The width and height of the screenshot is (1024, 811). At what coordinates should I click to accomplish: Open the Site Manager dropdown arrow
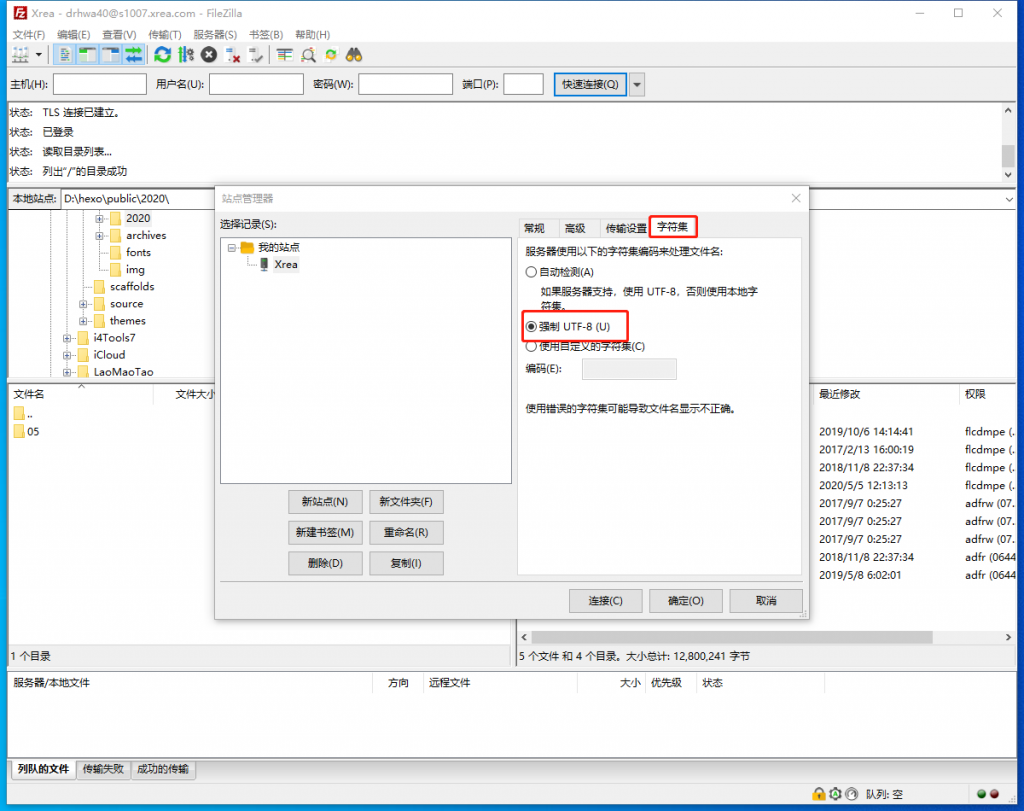[x=37, y=55]
